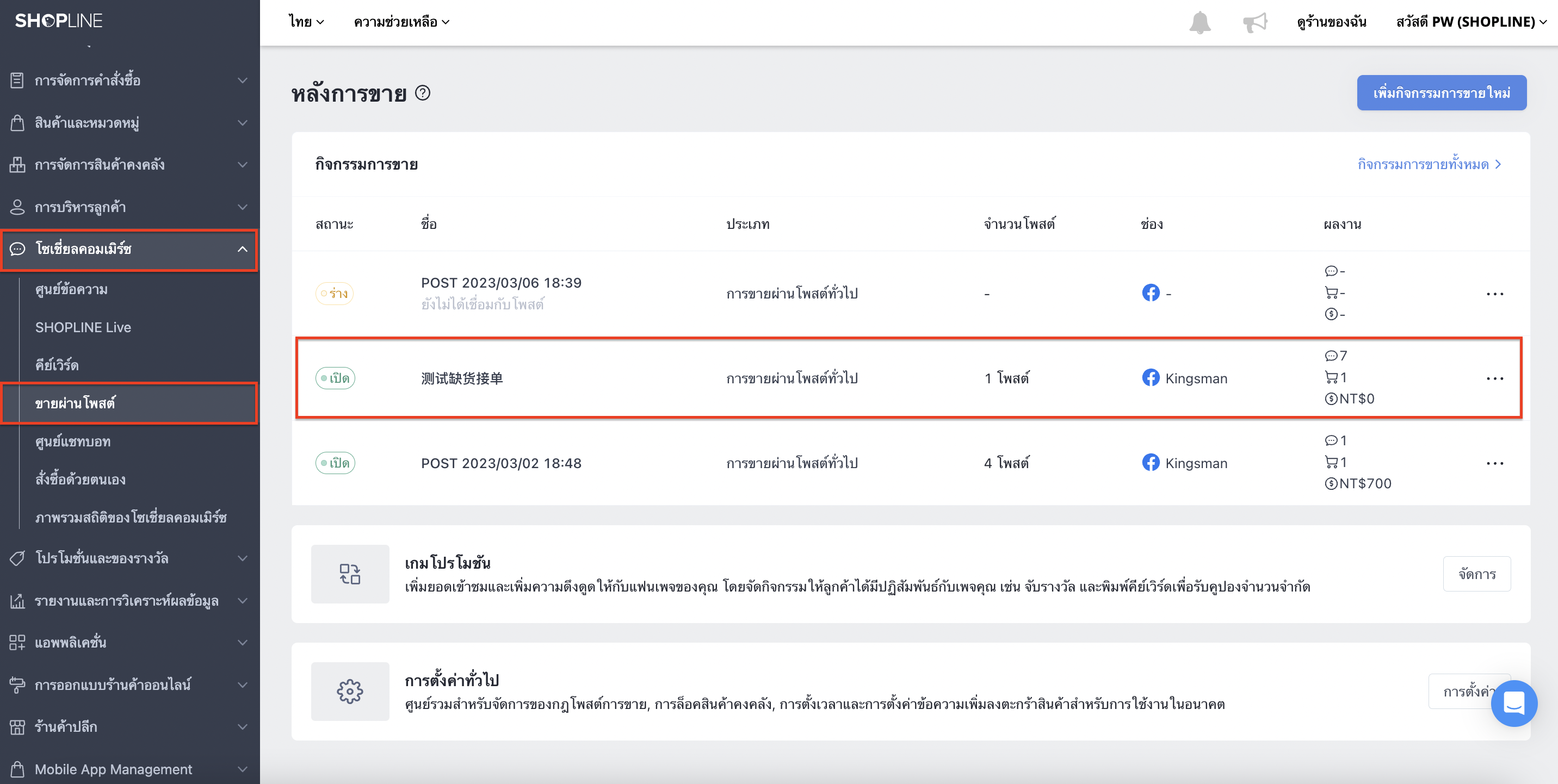The height and width of the screenshot is (784, 1558).
Task: Click the การตั้งค่าทั่วไป gear icon
Action: 350,691
